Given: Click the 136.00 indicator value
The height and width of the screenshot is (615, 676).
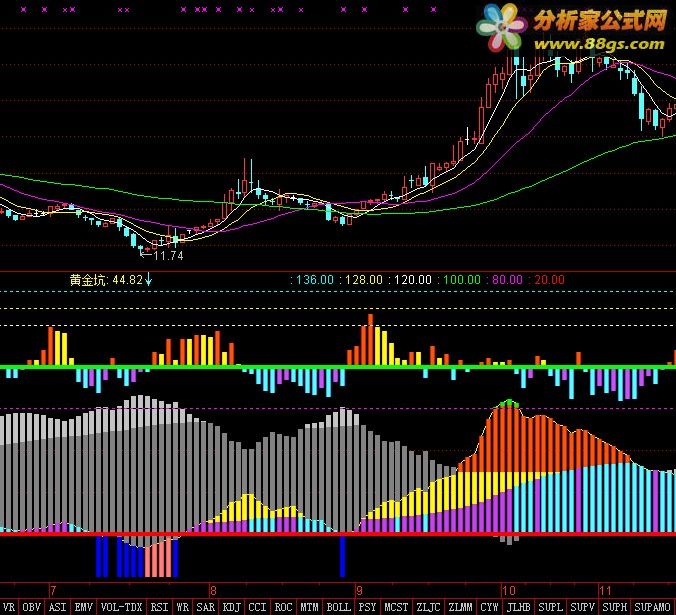Looking at the screenshot, I should [315, 280].
